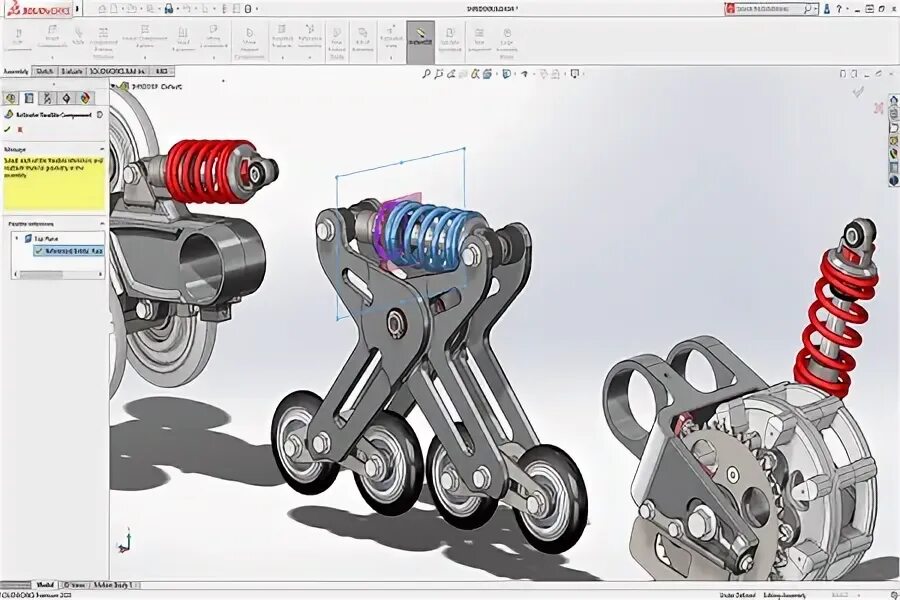The image size is (900, 600).
Task: Open the DimXpertManager panel tab
Action: (x=66, y=98)
